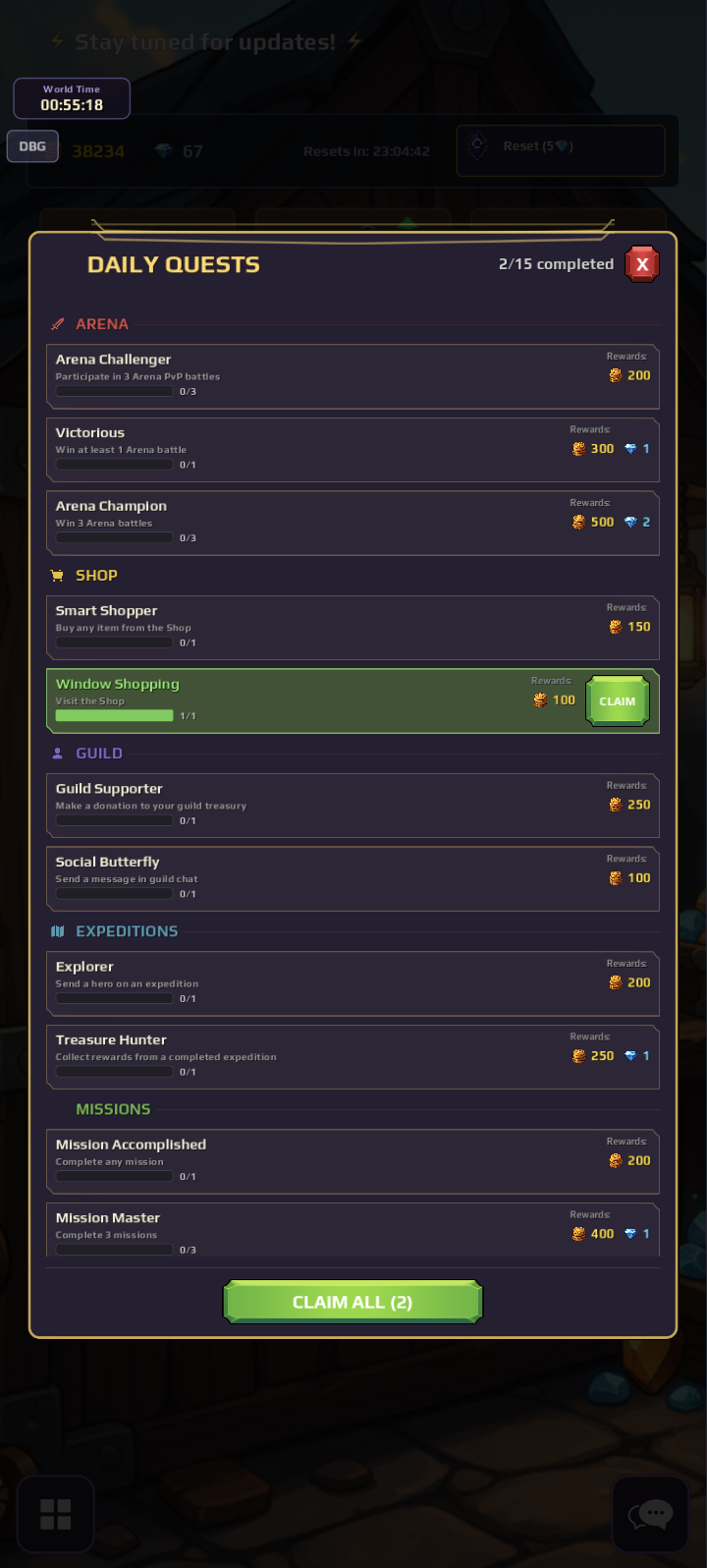Screen dimensions: 707x1568
Task: Click the DBG button
Action: [x=32, y=145]
